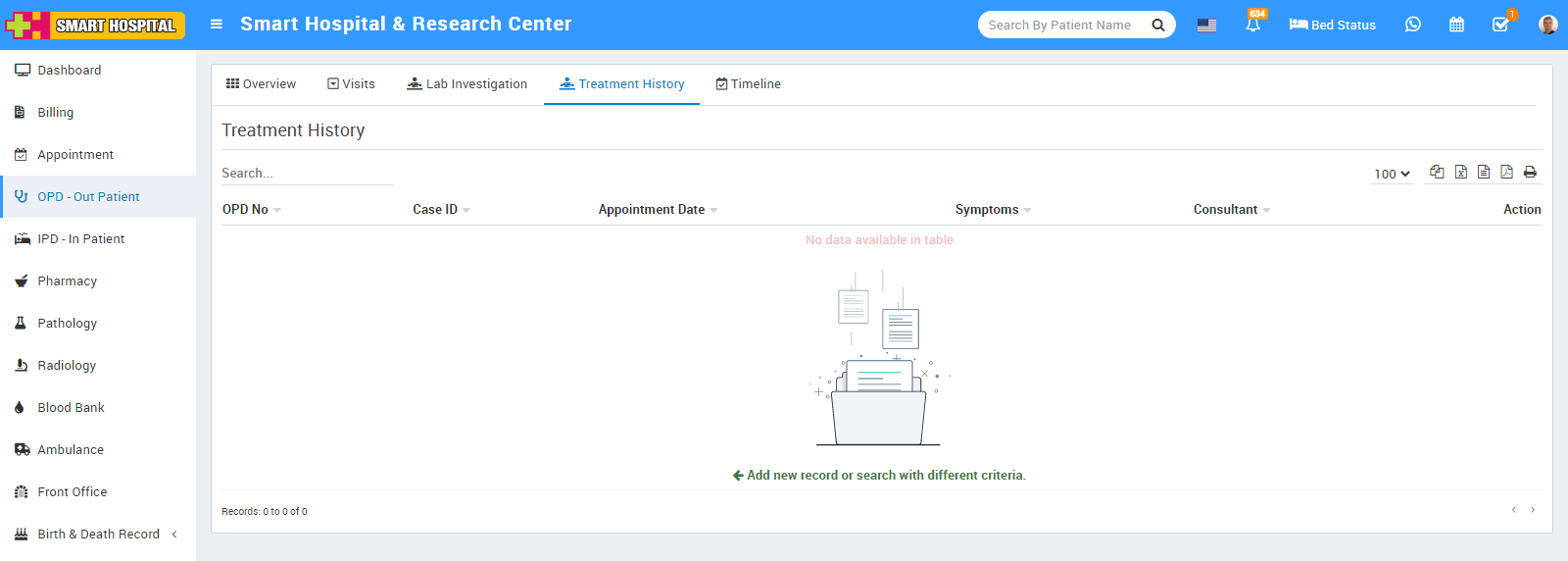1568x561 pixels.
Task: Export table to PDF icon
Action: [1506, 172]
